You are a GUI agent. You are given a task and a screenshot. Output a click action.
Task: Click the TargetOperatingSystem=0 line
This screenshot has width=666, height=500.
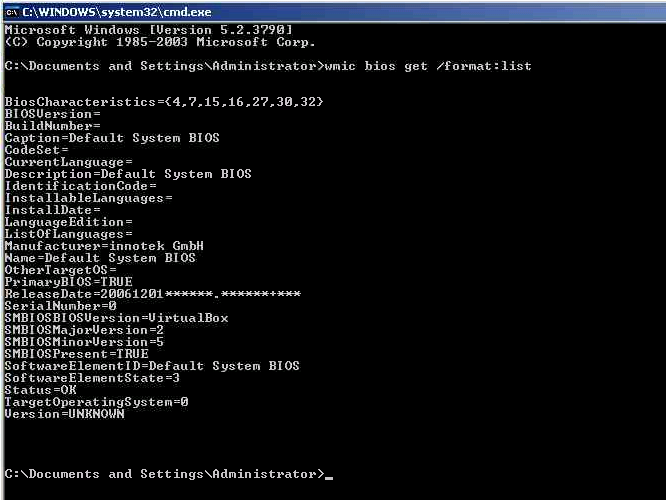(x=96, y=402)
